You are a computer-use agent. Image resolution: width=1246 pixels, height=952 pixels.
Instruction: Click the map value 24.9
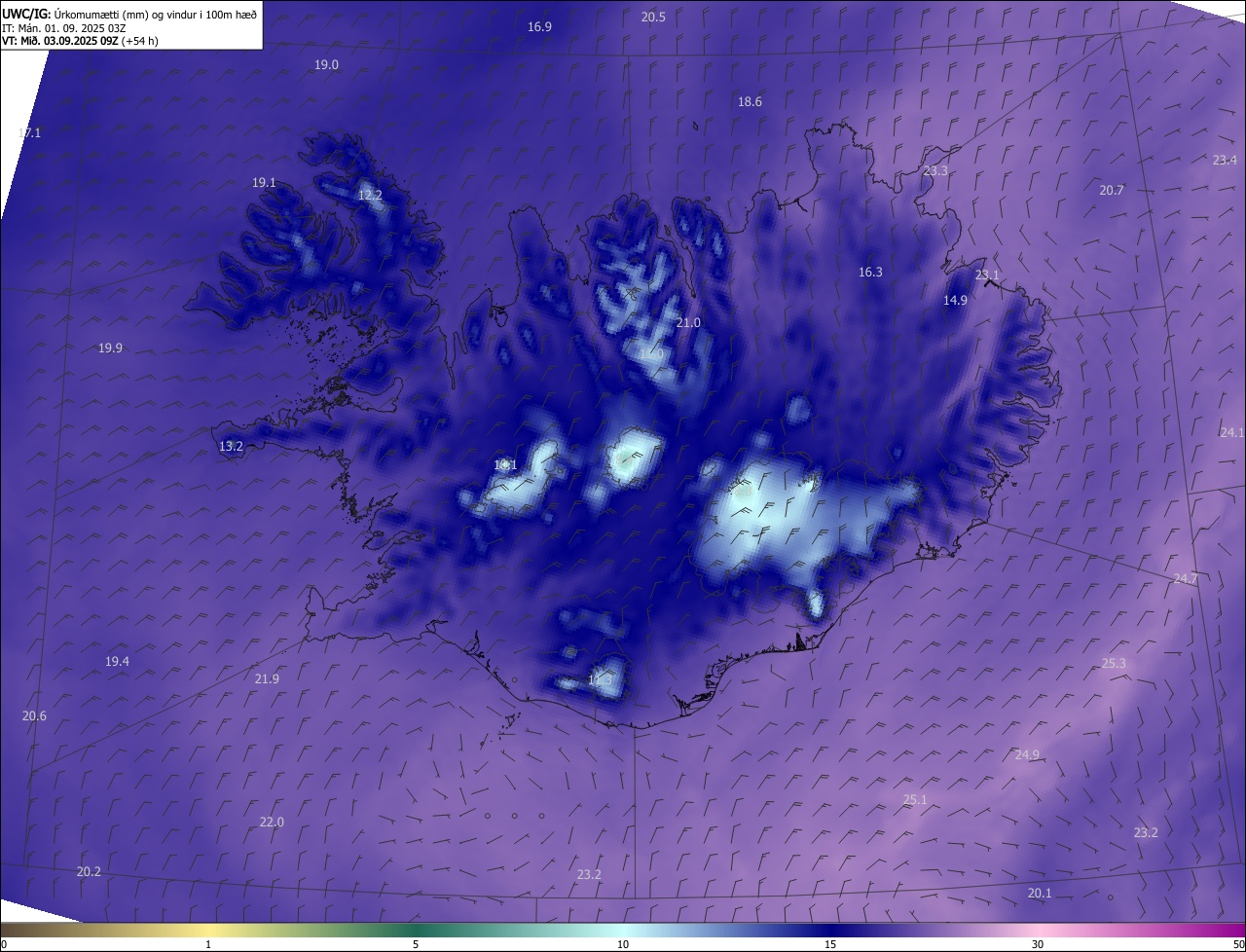[x=1028, y=755]
